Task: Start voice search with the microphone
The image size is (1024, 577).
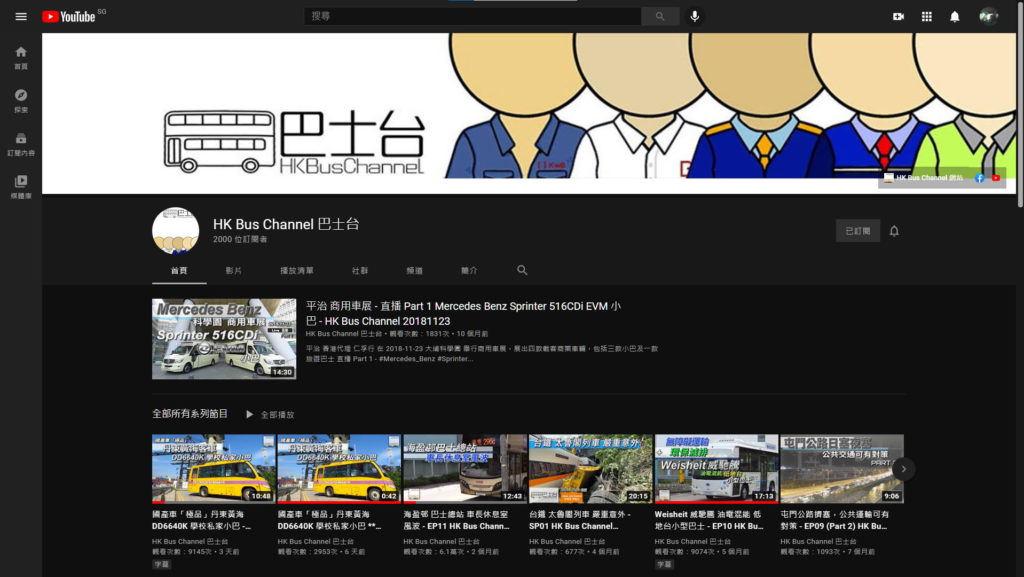Action: pos(695,16)
